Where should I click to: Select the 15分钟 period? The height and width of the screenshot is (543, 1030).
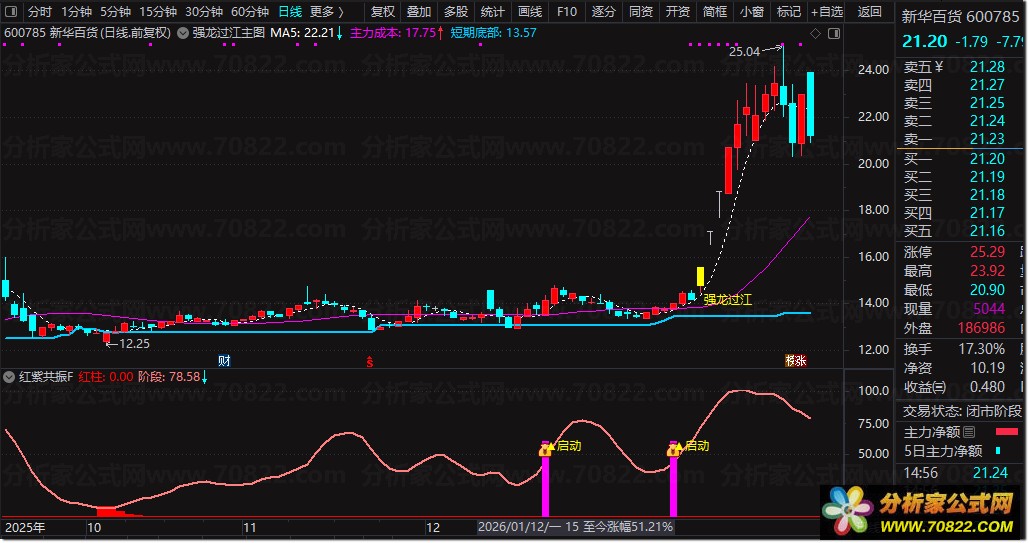coord(158,12)
